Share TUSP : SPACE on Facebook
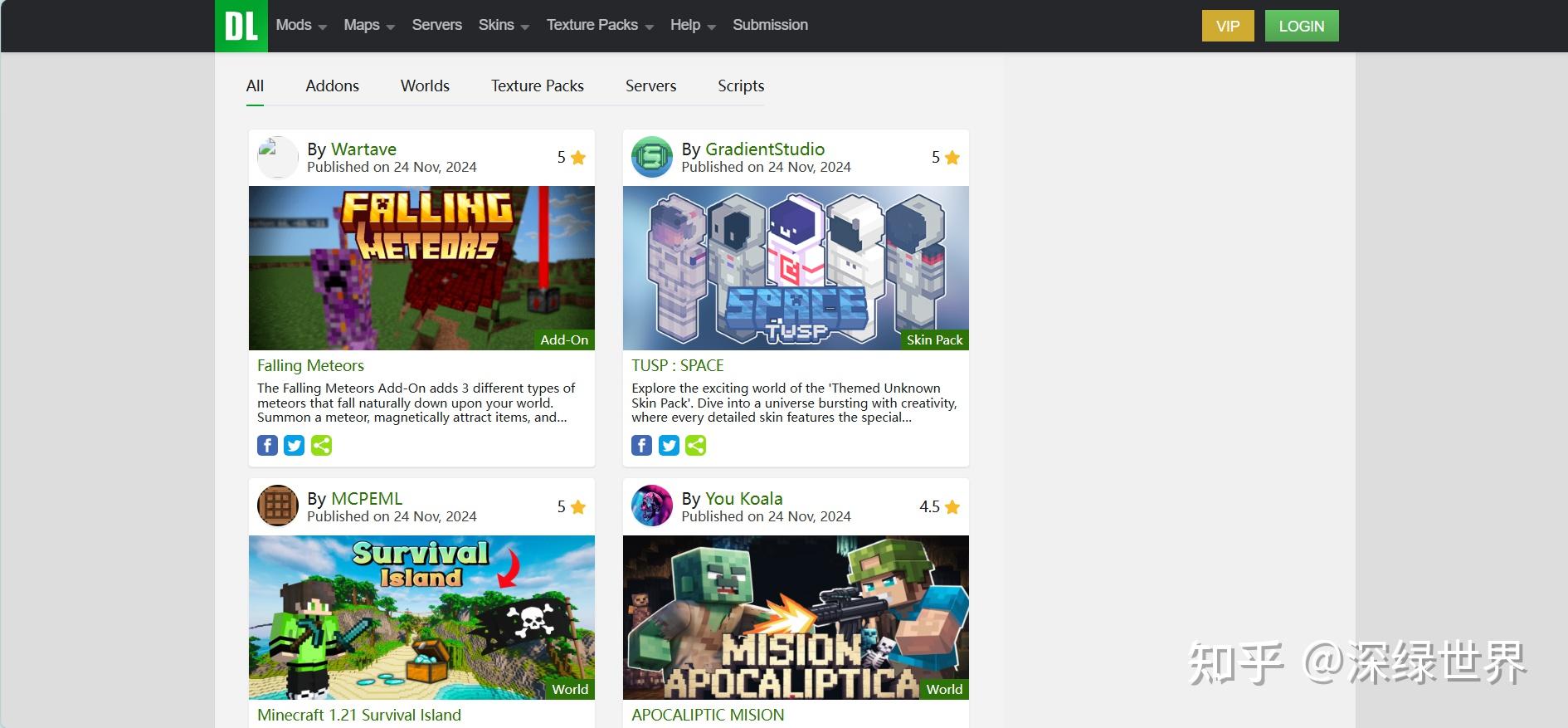1568x728 pixels. tap(642, 445)
